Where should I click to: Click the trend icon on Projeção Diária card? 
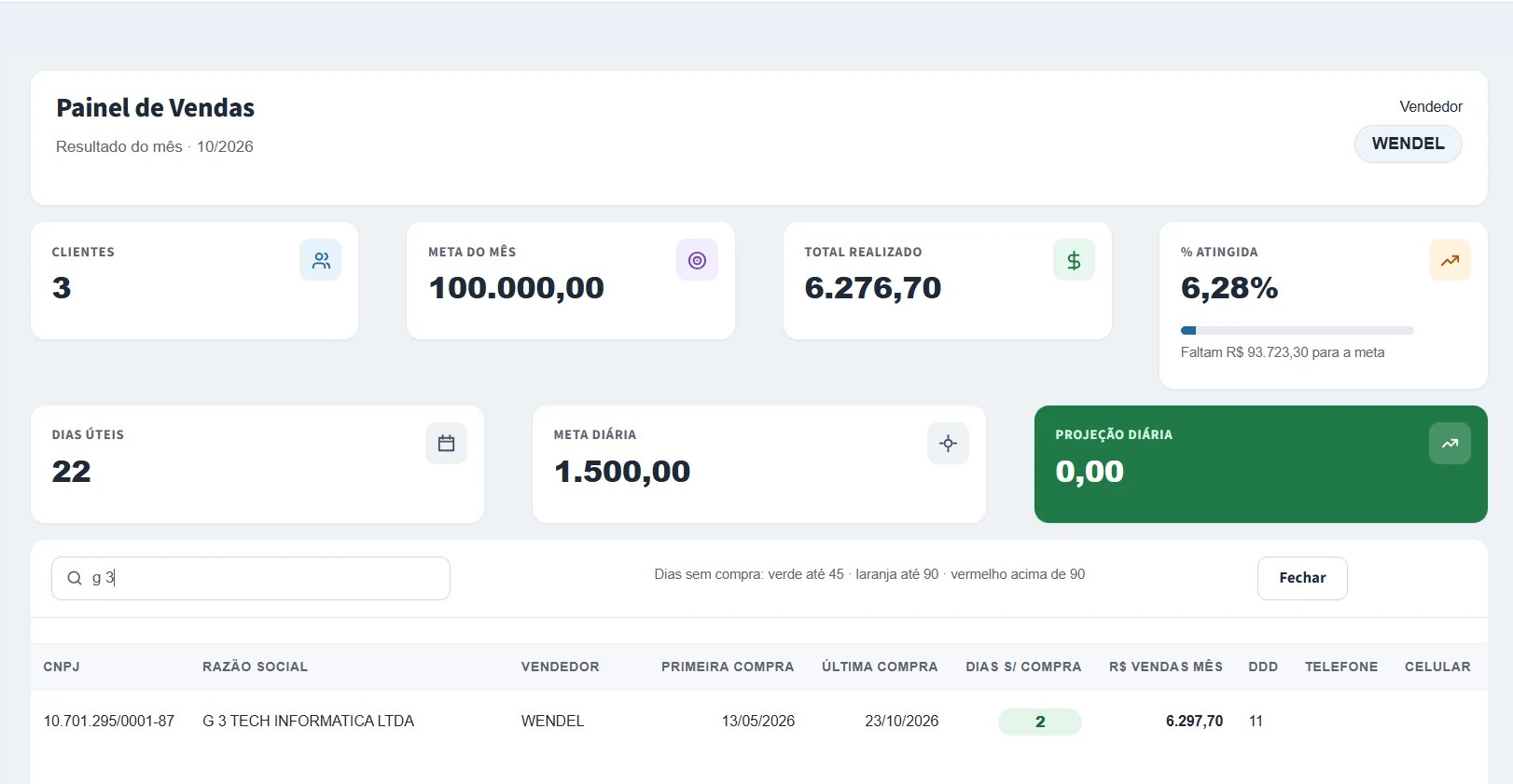click(1450, 443)
